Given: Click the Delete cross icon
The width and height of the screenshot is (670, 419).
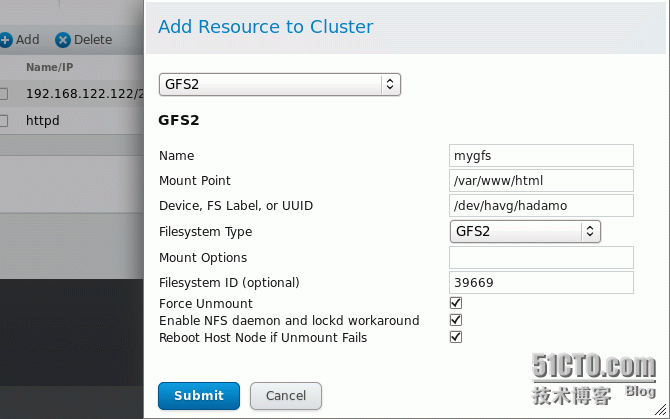Looking at the screenshot, I should point(63,40).
